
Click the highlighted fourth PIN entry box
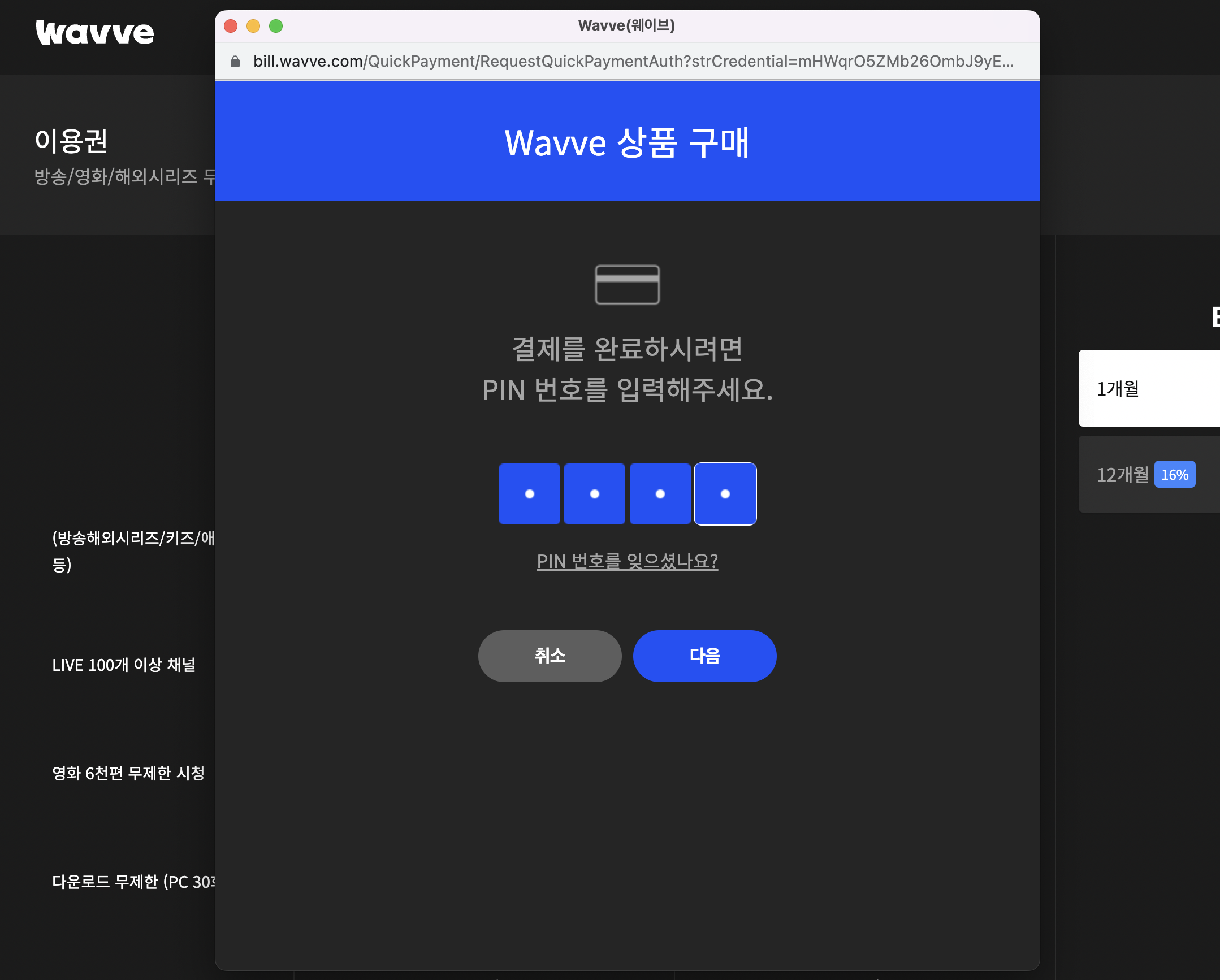tap(725, 493)
